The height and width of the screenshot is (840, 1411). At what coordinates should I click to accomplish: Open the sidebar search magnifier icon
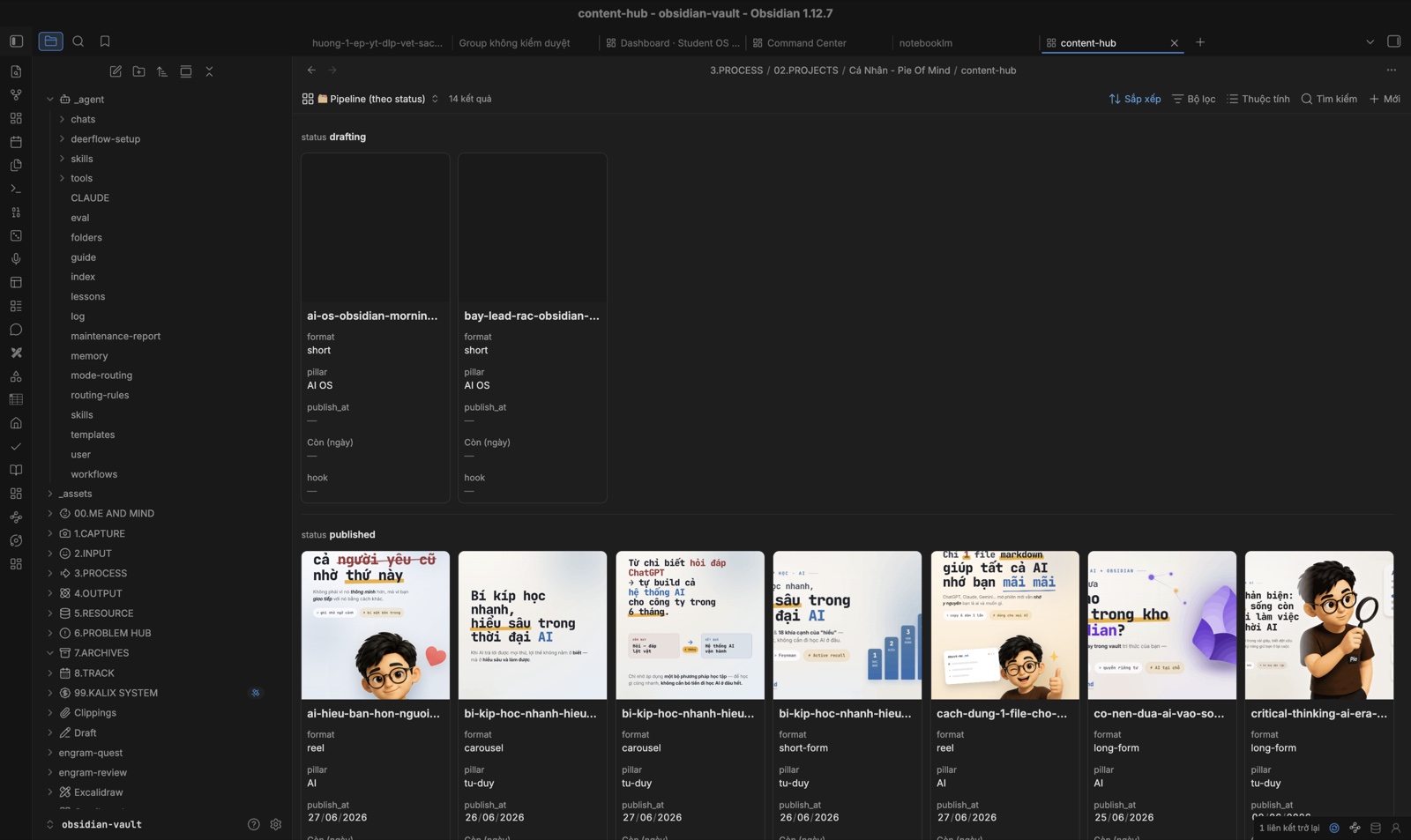(78, 41)
